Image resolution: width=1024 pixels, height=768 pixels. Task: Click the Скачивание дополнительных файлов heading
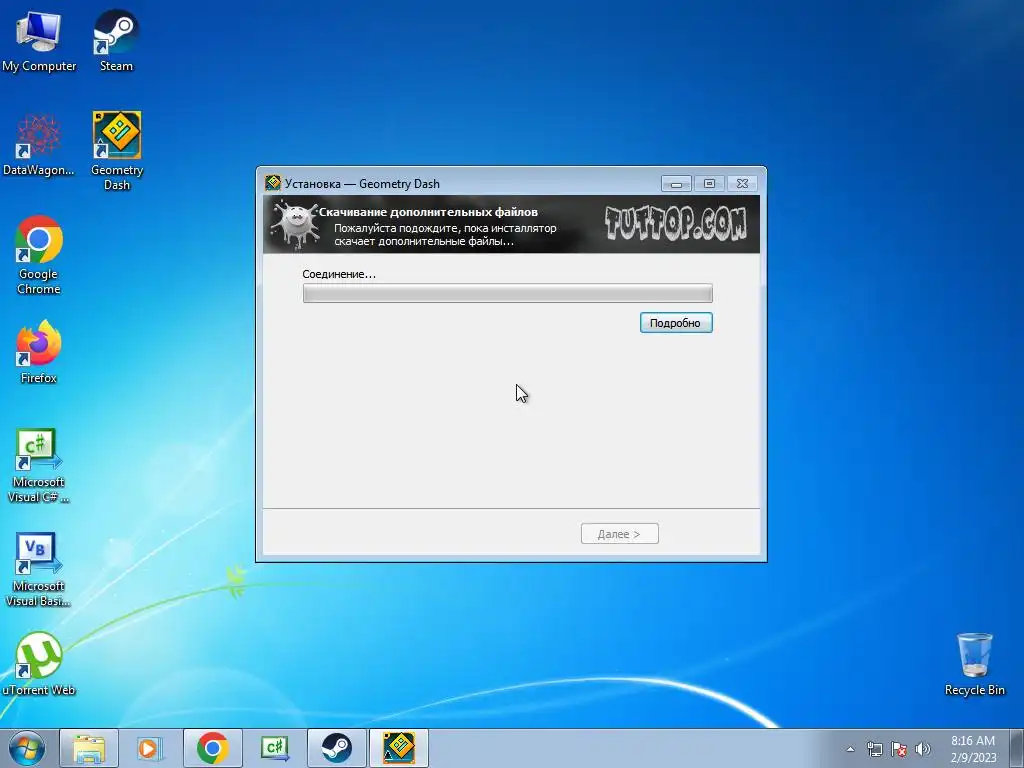click(x=428, y=212)
